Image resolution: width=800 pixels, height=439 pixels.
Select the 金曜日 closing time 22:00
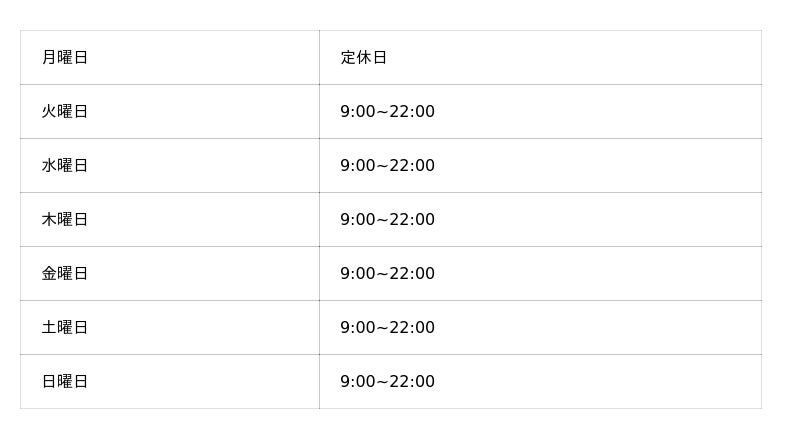[412, 274]
